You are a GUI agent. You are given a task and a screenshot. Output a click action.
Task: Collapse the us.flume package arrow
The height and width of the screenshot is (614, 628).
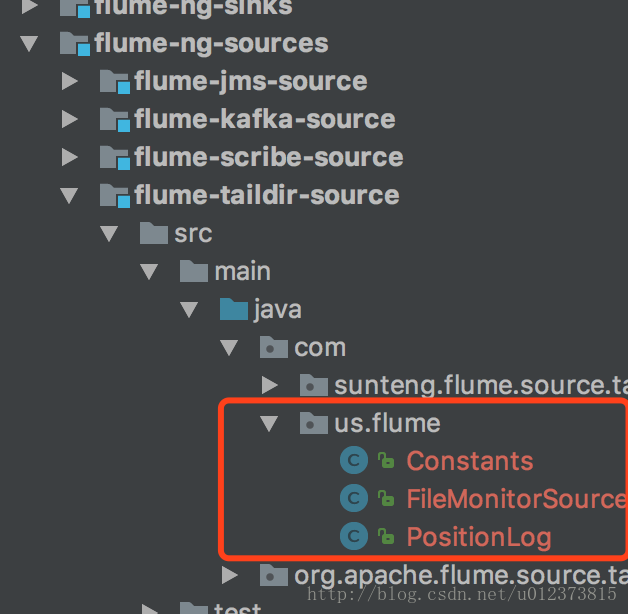(269, 423)
